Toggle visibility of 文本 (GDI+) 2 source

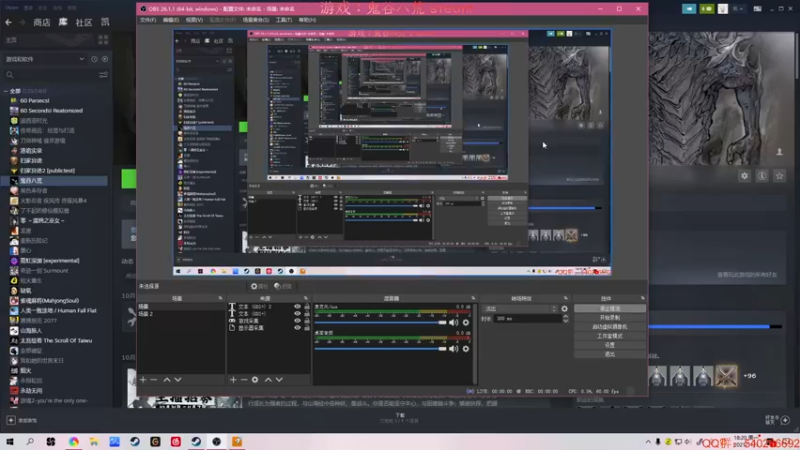[x=297, y=307]
